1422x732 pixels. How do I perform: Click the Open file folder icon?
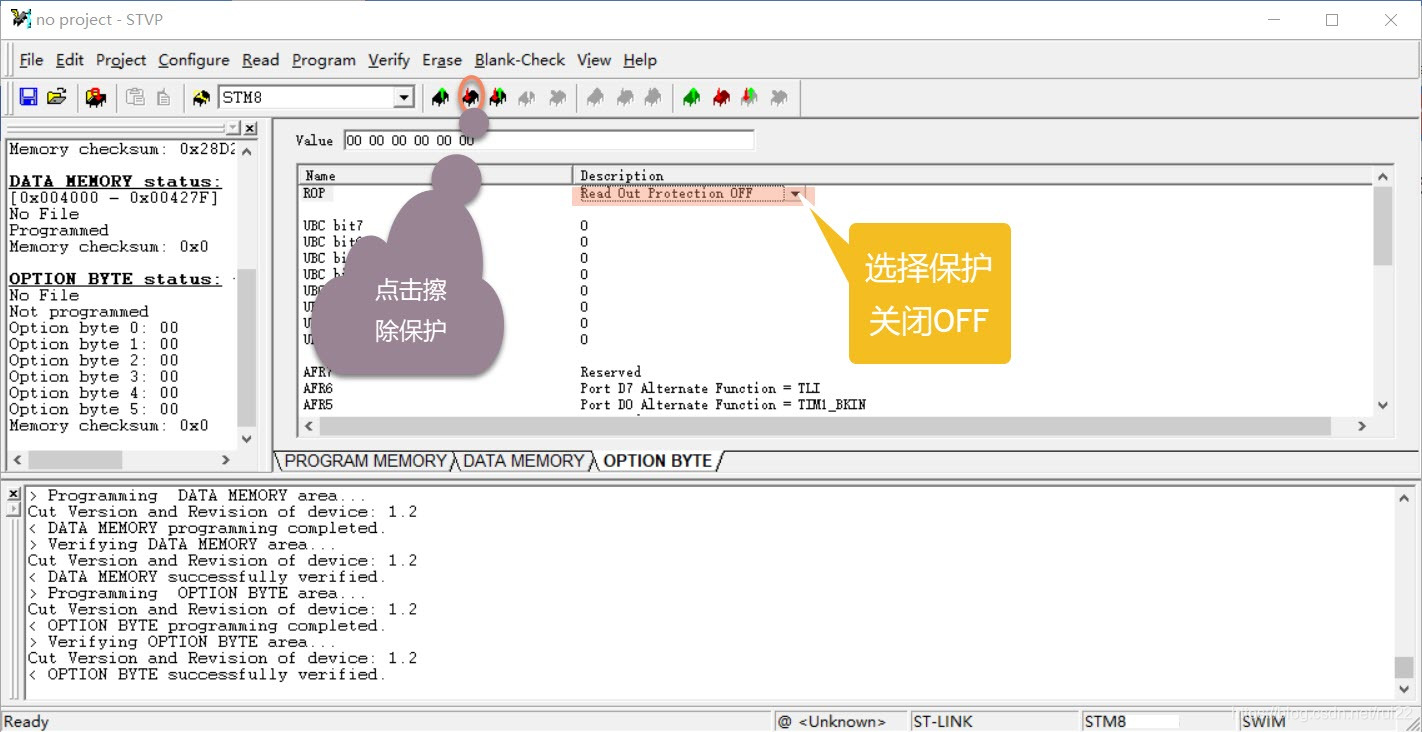[x=57, y=97]
